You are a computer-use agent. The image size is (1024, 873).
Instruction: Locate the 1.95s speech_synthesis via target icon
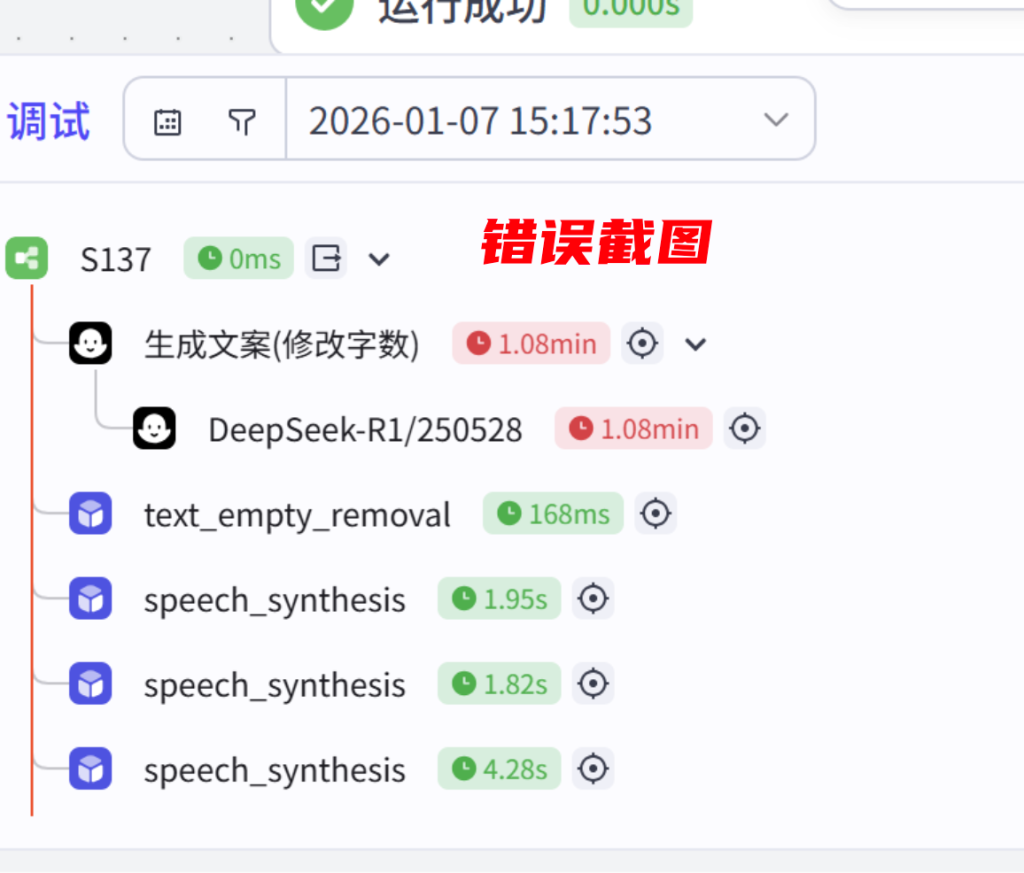593,598
